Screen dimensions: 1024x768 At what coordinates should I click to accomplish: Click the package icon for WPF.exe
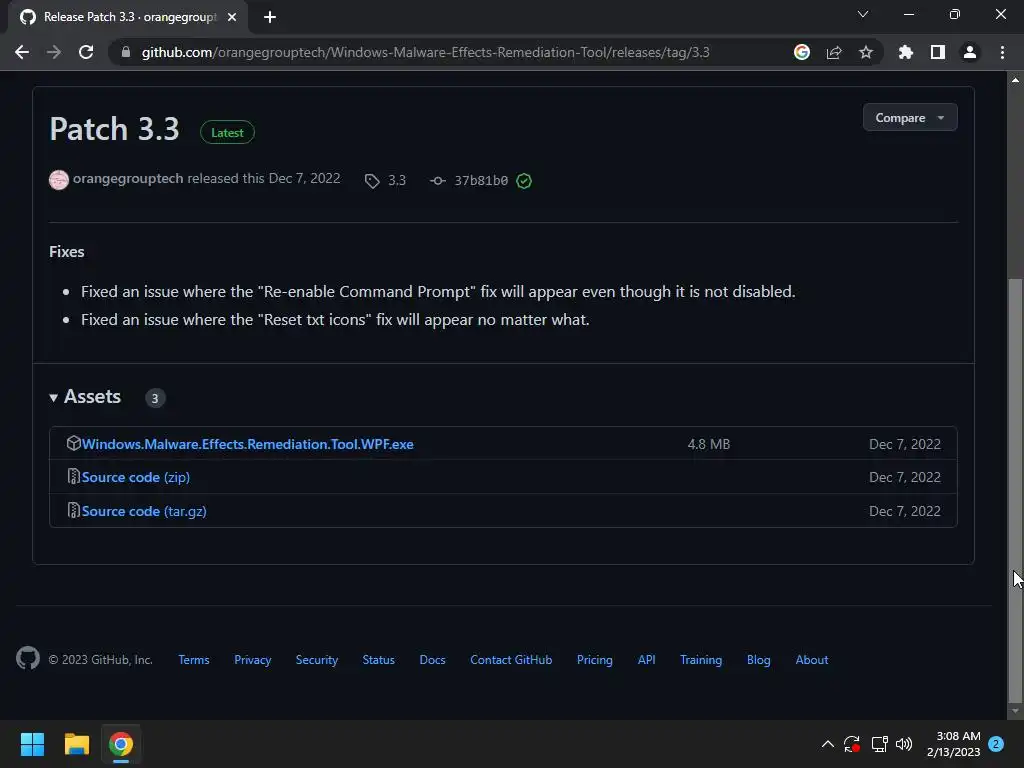pyautogui.click(x=74, y=443)
